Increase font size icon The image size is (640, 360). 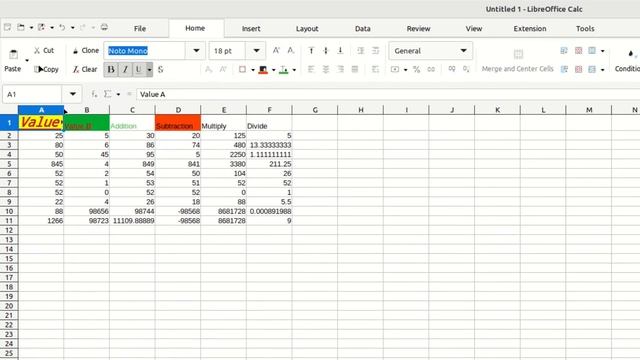(x=276, y=51)
